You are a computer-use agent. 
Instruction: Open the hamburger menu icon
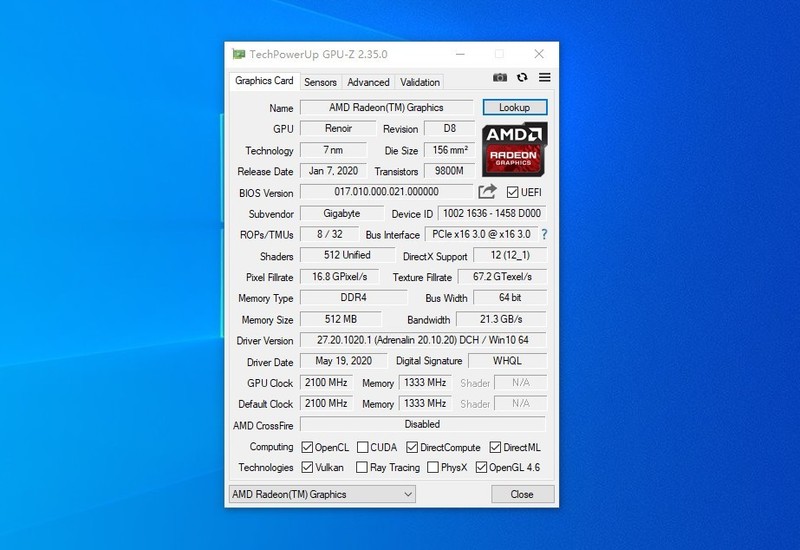click(544, 78)
